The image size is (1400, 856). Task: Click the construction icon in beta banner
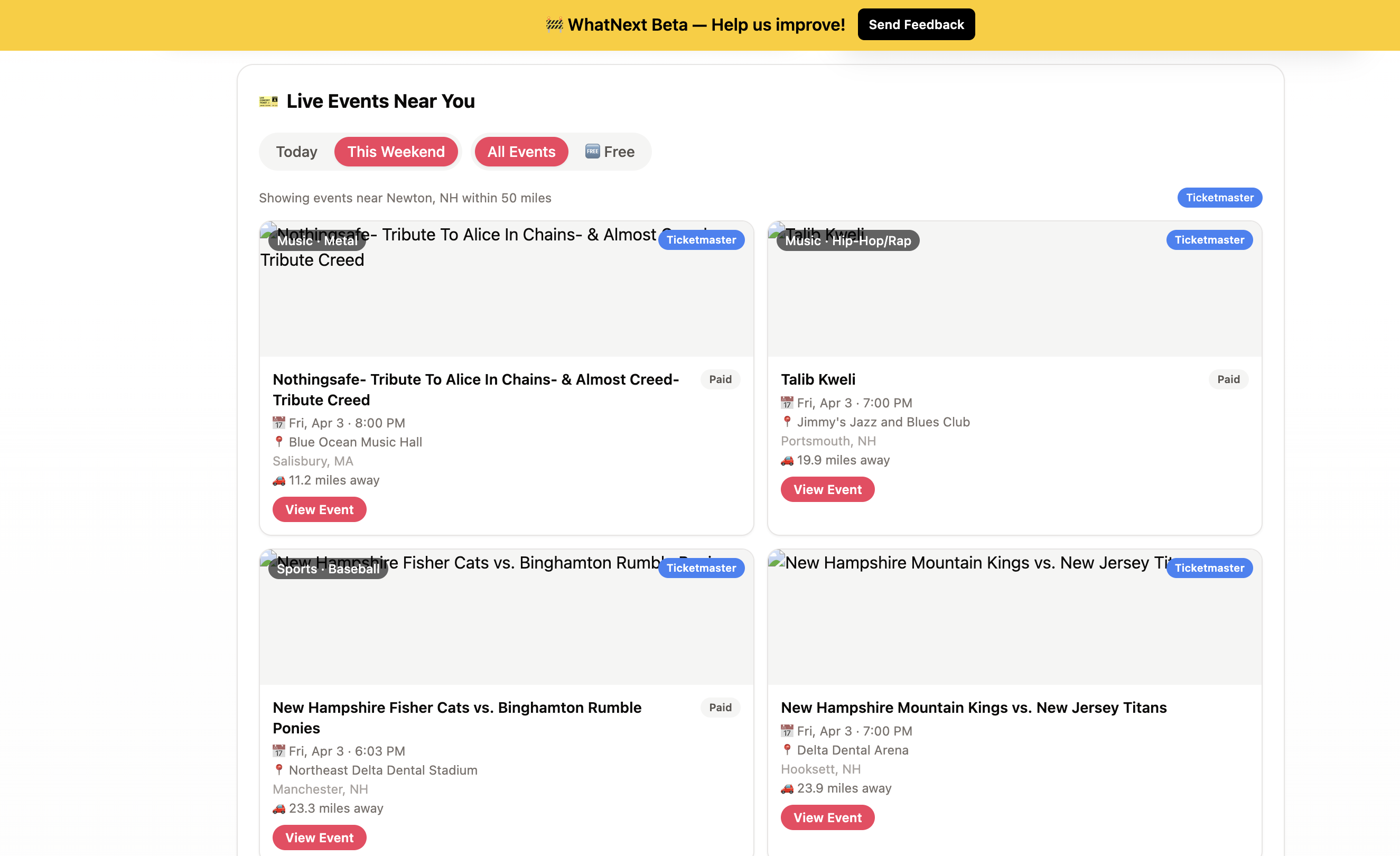pyautogui.click(x=554, y=24)
